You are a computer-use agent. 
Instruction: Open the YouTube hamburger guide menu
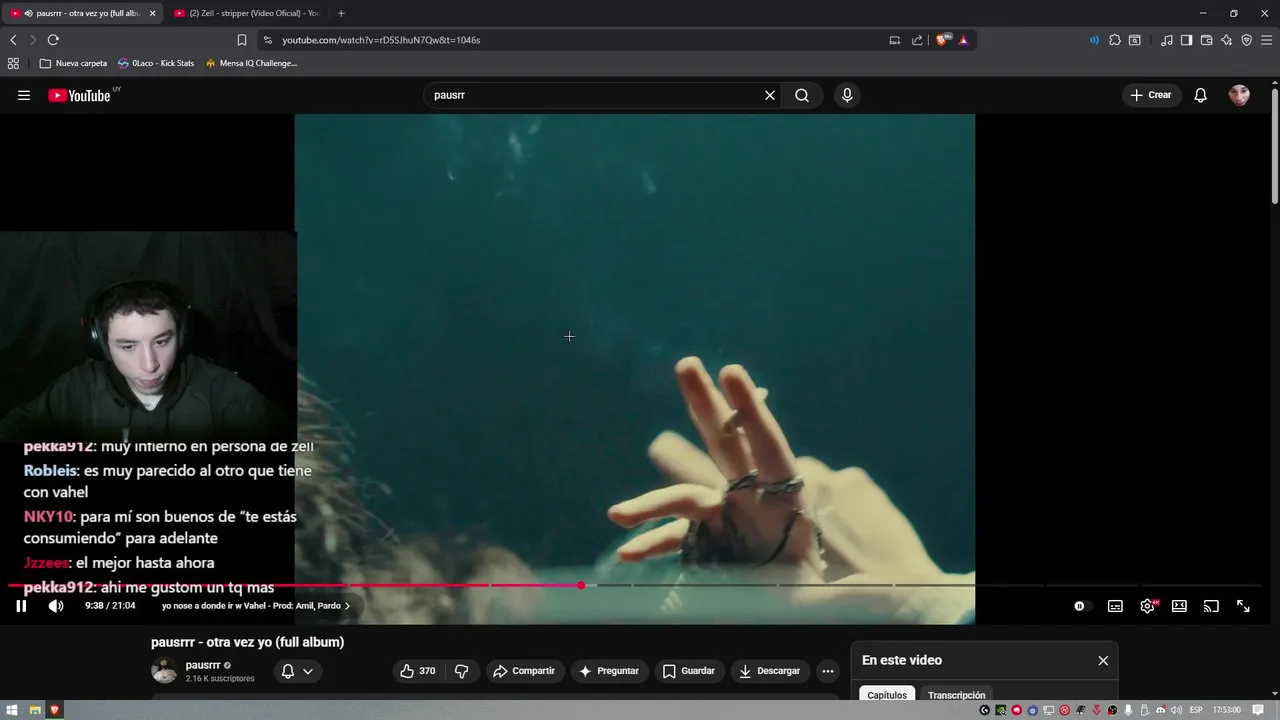click(24, 95)
